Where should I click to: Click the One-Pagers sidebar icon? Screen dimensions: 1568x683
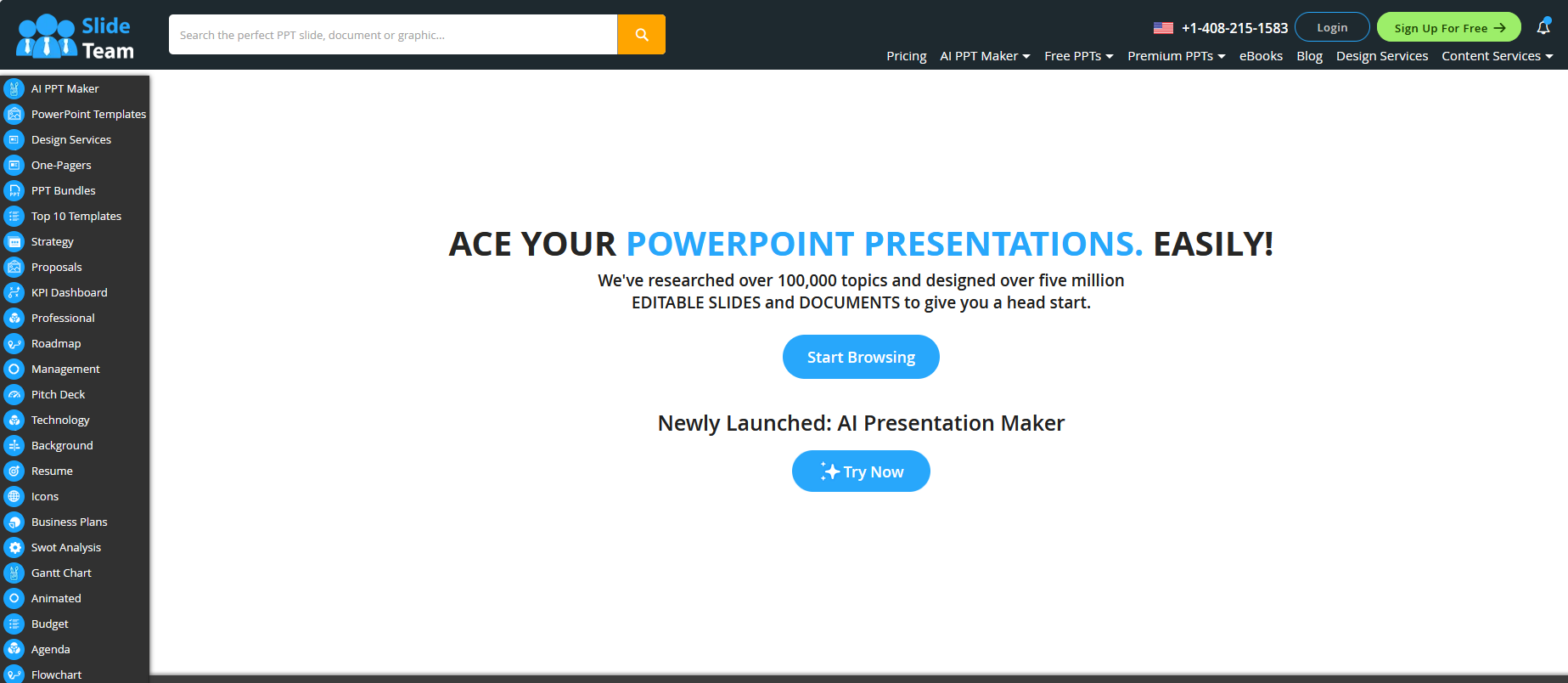pyautogui.click(x=14, y=165)
